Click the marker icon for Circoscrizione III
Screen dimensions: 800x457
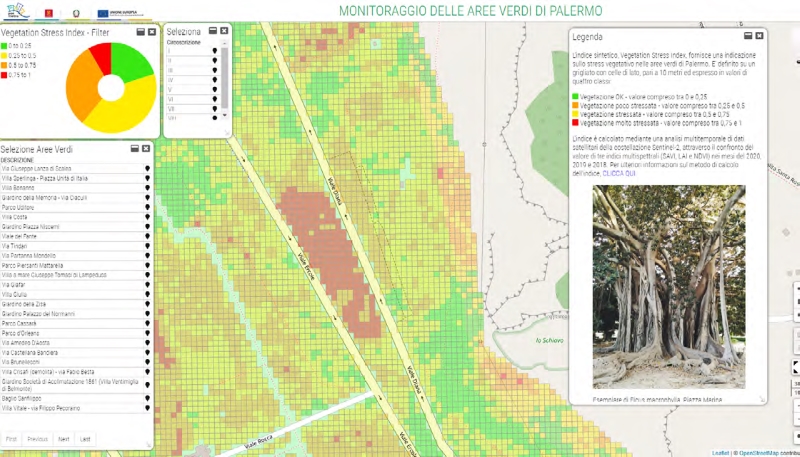tap(215, 70)
